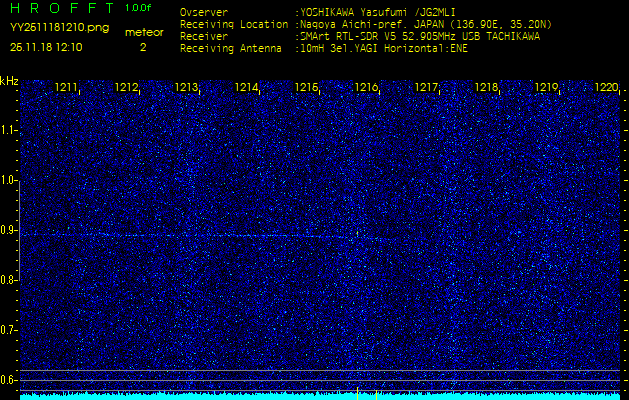The width and height of the screenshot is (629, 400).
Task: Select the meteor count value 2
Action: tap(142, 47)
